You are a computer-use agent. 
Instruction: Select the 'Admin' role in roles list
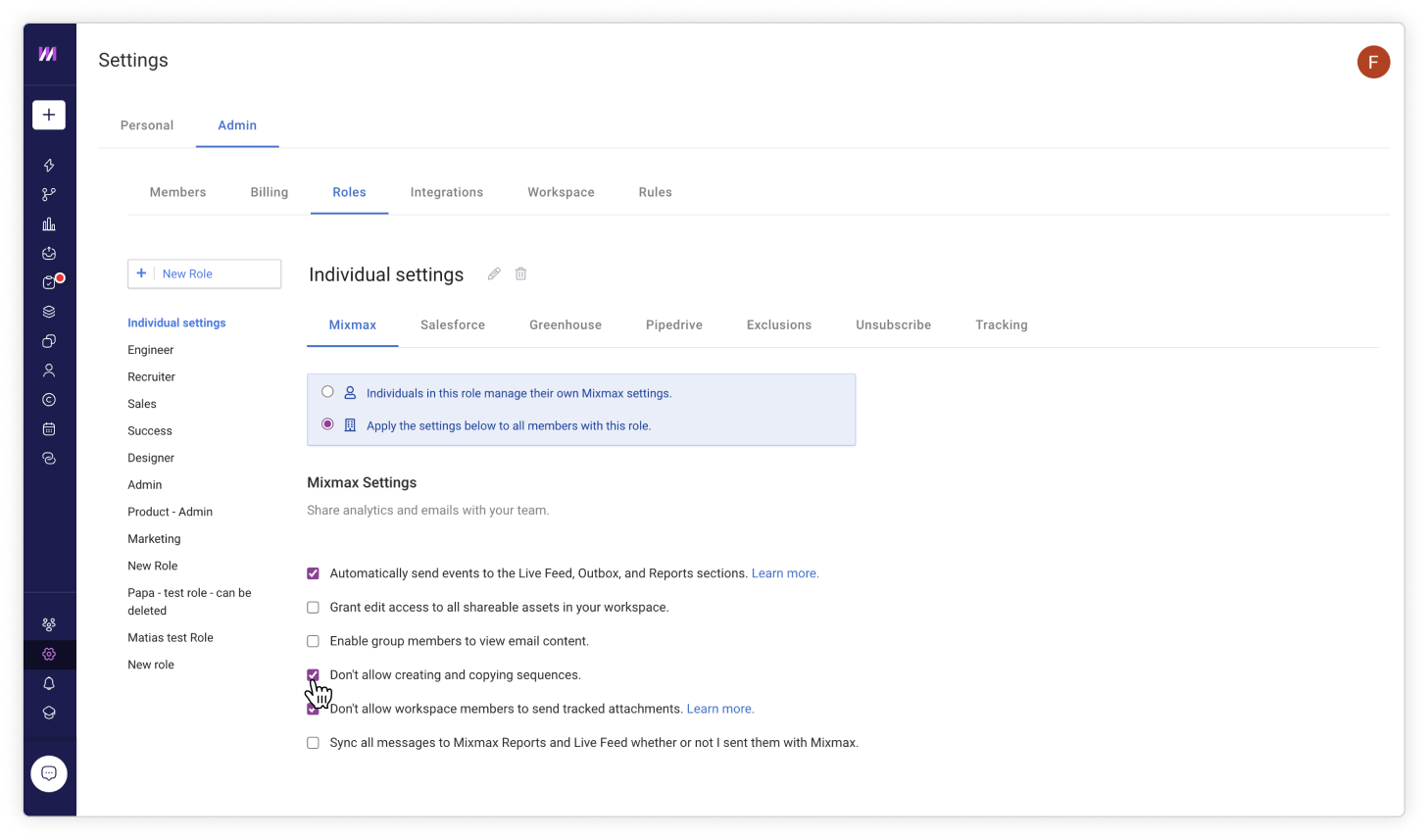tap(145, 485)
